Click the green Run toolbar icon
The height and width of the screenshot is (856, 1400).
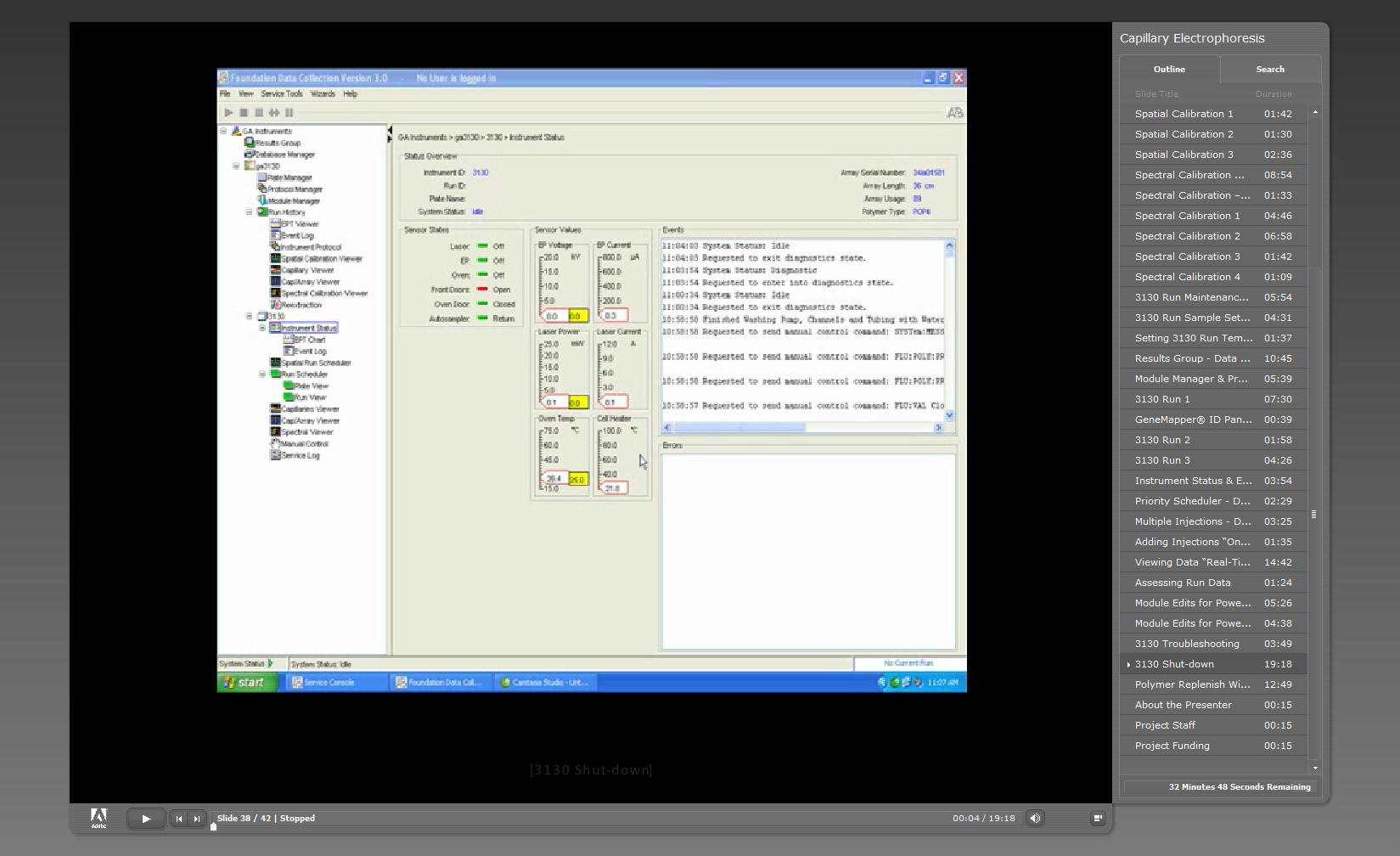click(x=228, y=112)
